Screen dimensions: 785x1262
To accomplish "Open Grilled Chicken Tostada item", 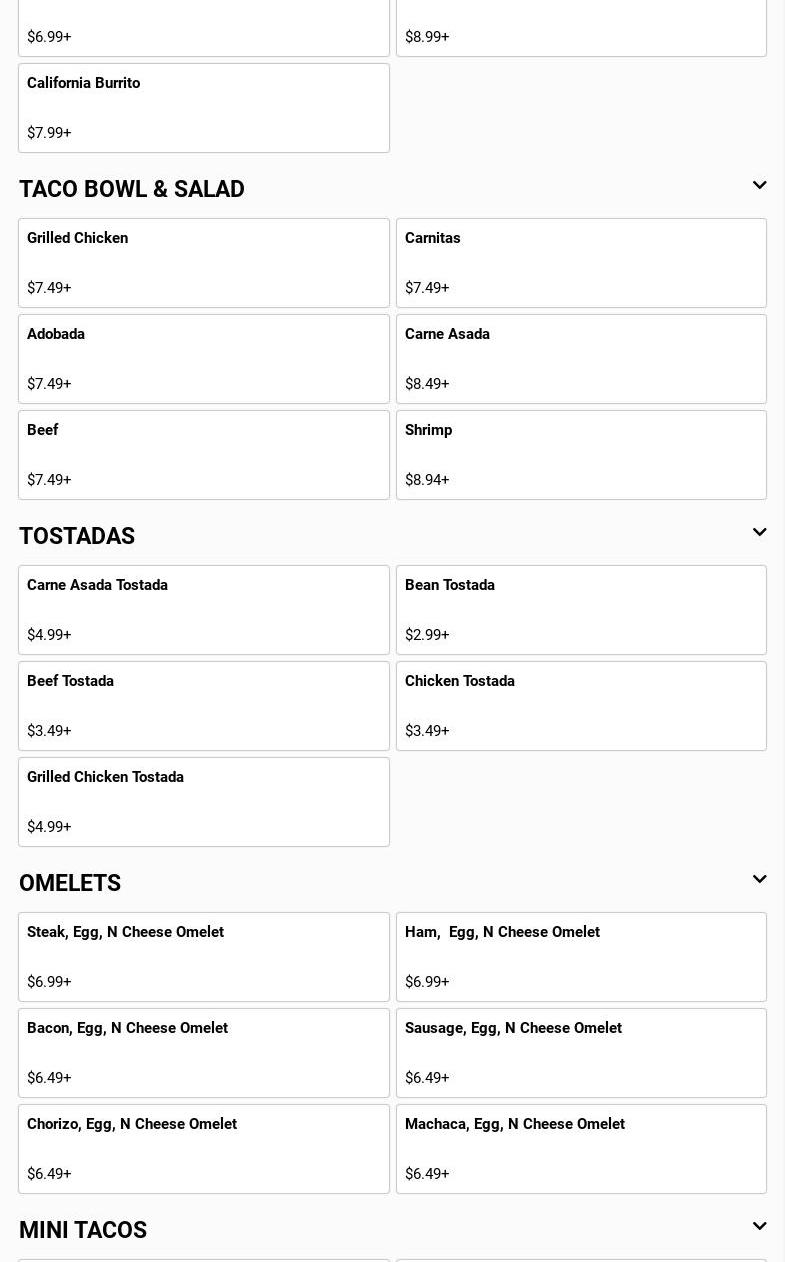I will click(204, 802).
